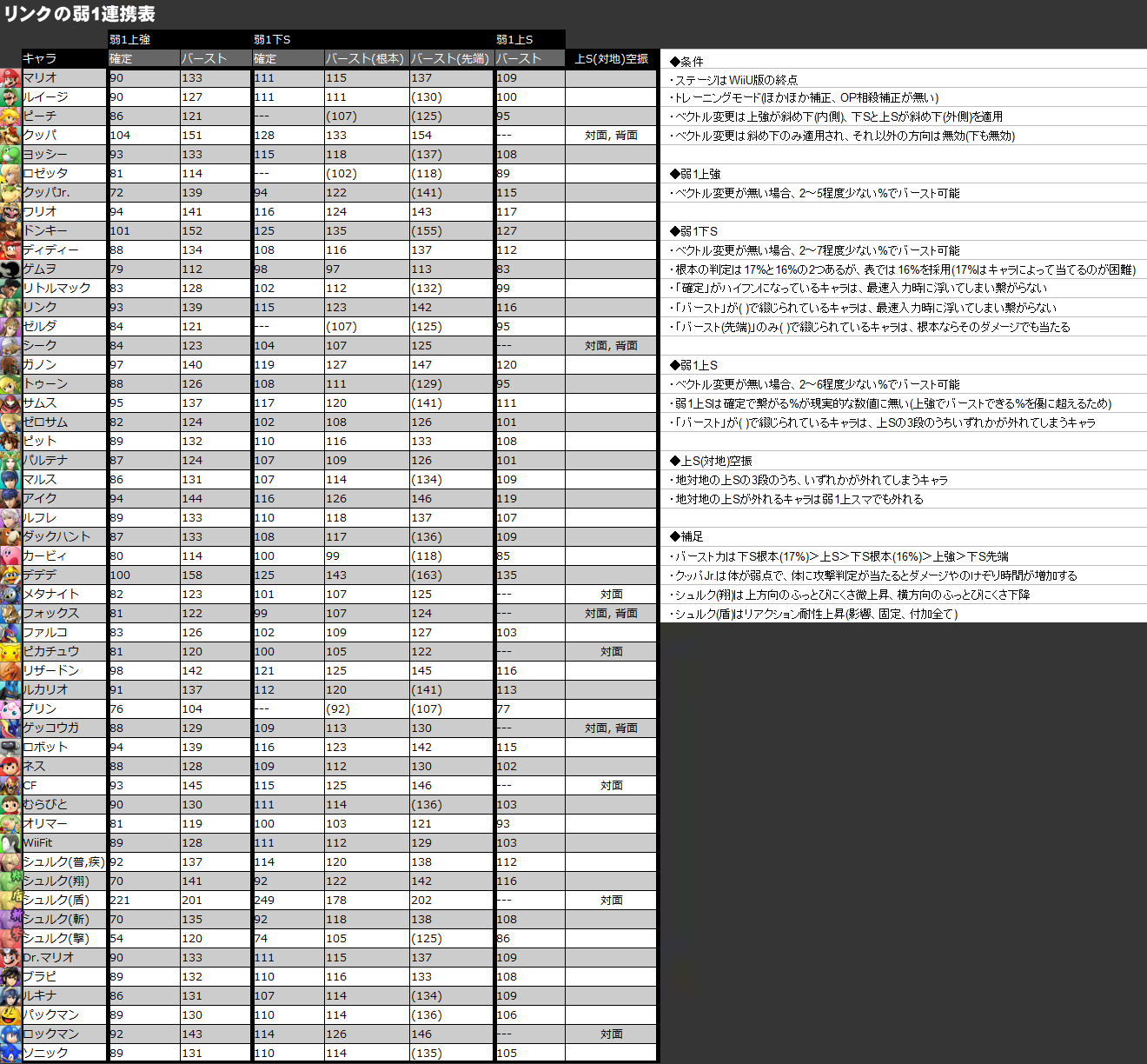Click the (163) cell in デデデ row
The image size is (1147, 1064).
(x=450, y=575)
